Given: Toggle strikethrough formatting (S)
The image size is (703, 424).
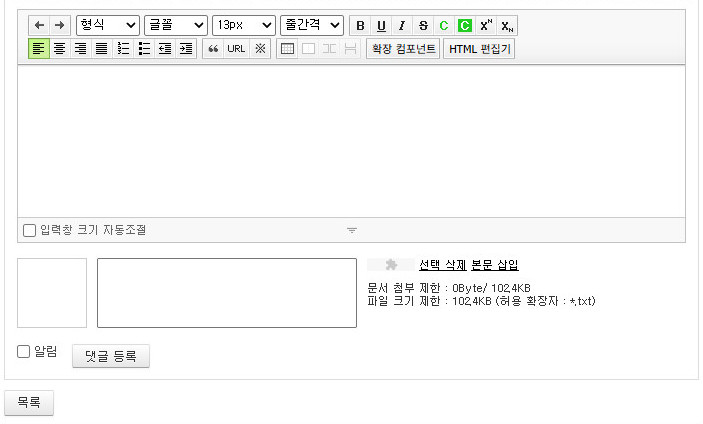Looking at the screenshot, I should click(423, 26).
